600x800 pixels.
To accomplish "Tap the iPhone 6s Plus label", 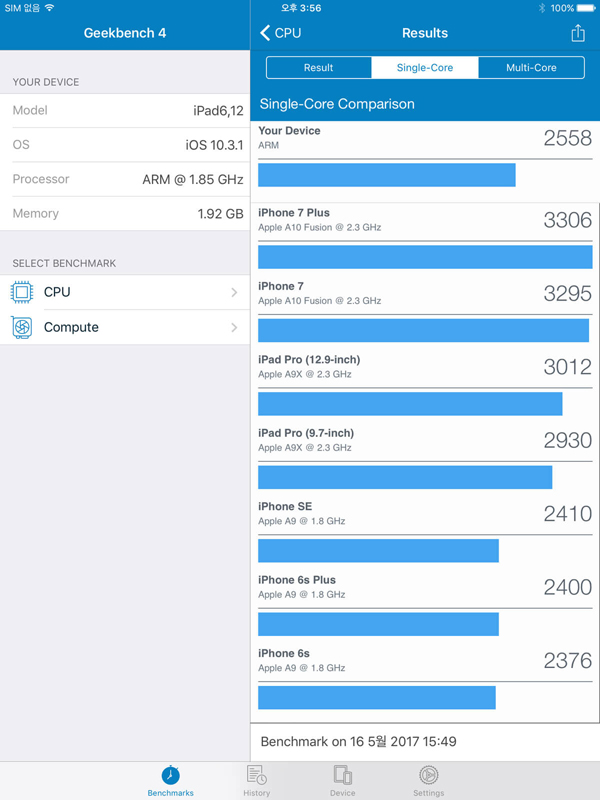I will tap(297, 580).
